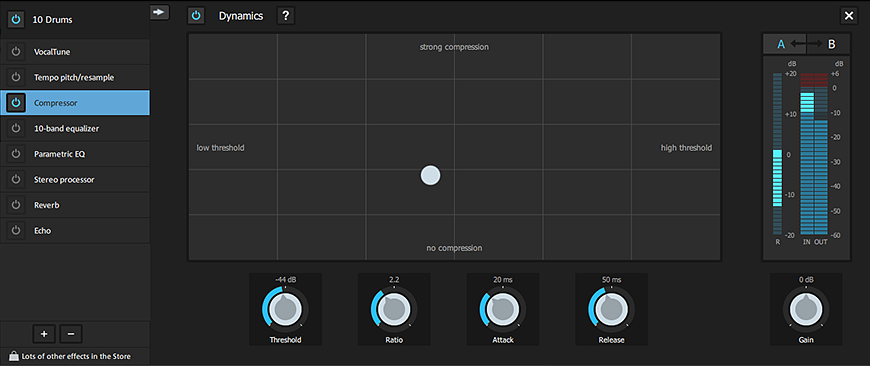Click the A to B copy arrow
Image resolution: width=870 pixels, height=366 pixels.
click(x=806, y=44)
